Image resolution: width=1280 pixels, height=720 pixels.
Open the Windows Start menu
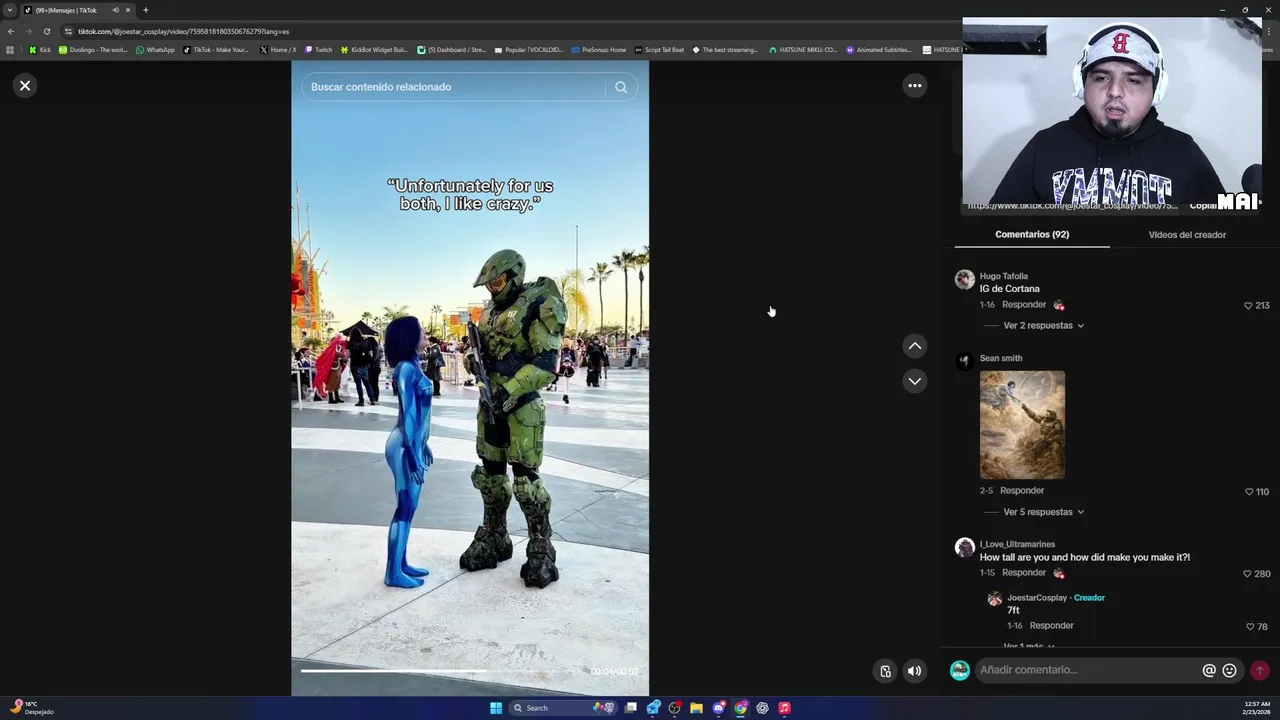[496, 708]
